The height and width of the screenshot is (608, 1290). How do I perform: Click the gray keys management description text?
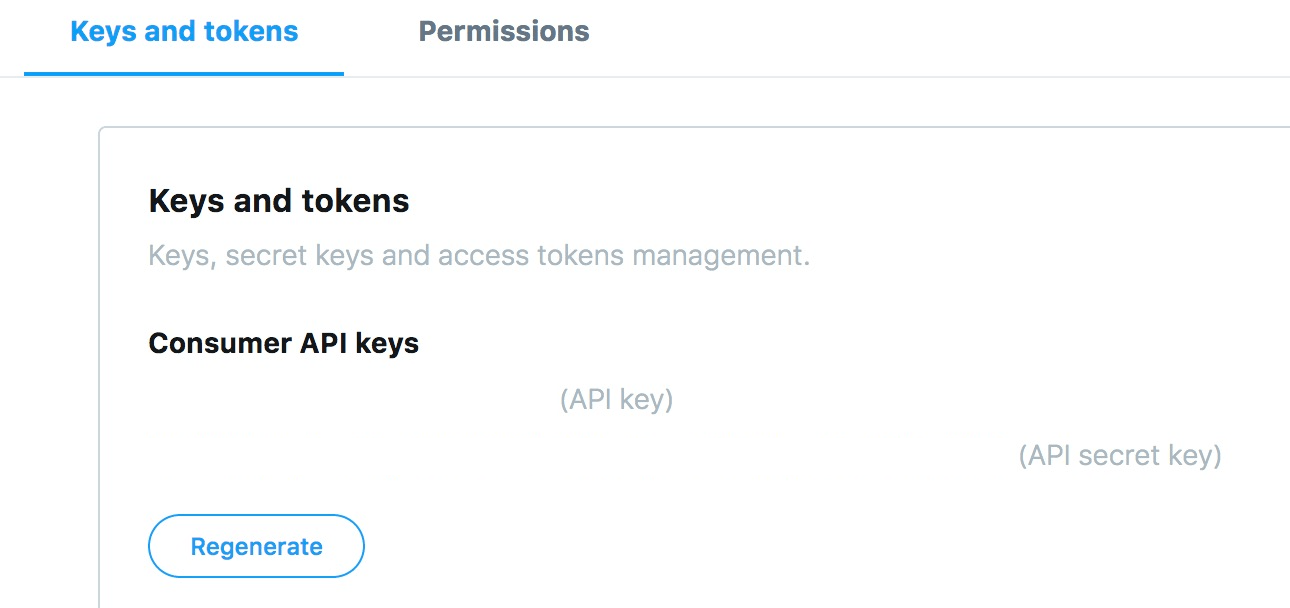(479, 256)
